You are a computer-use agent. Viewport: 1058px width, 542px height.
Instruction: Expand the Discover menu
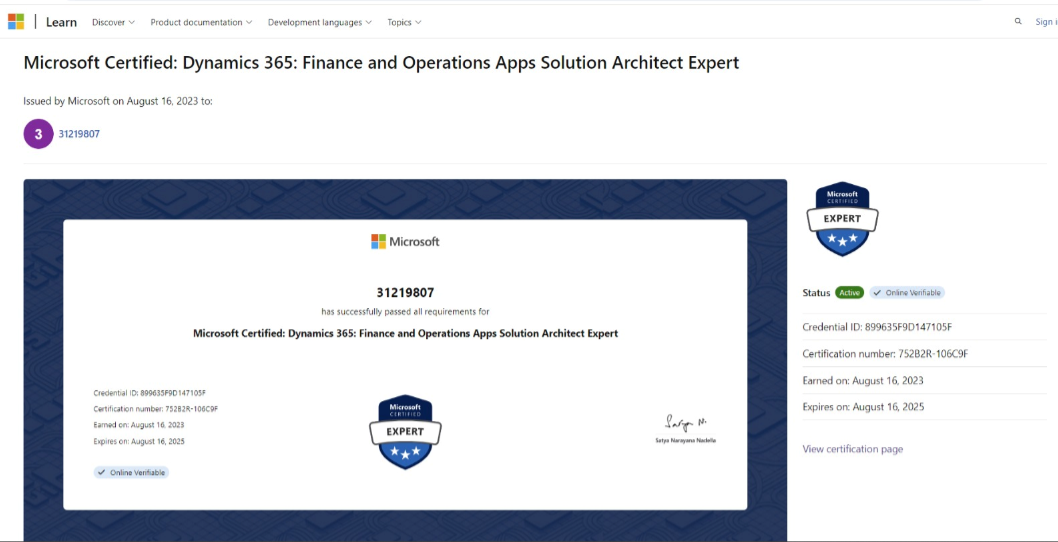click(113, 22)
